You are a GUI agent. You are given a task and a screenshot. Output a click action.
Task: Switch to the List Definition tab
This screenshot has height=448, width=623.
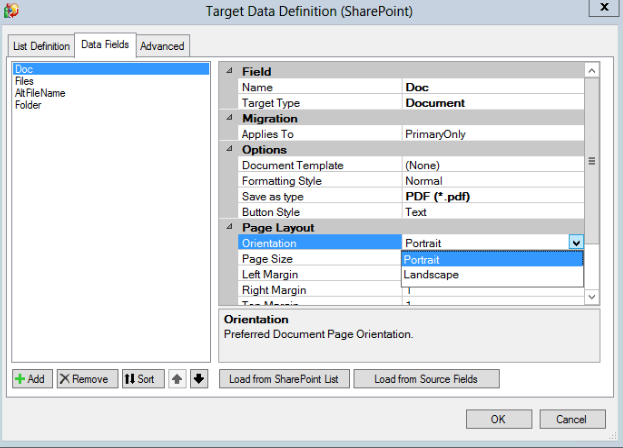tap(41, 46)
